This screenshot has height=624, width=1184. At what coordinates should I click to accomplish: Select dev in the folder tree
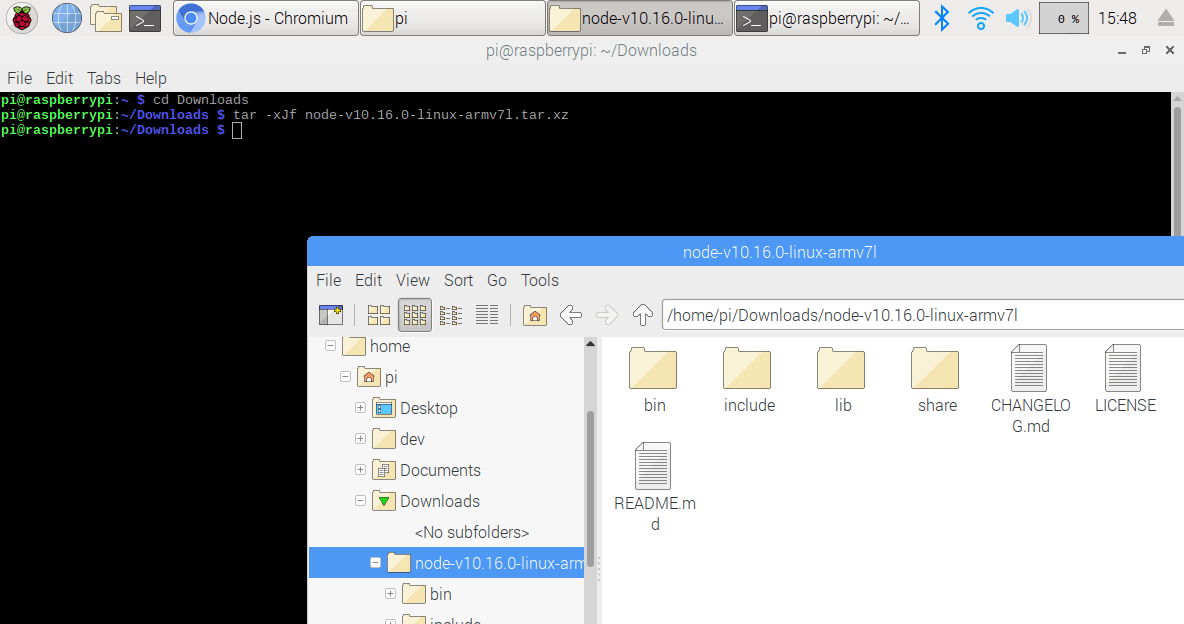click(412, 440)
